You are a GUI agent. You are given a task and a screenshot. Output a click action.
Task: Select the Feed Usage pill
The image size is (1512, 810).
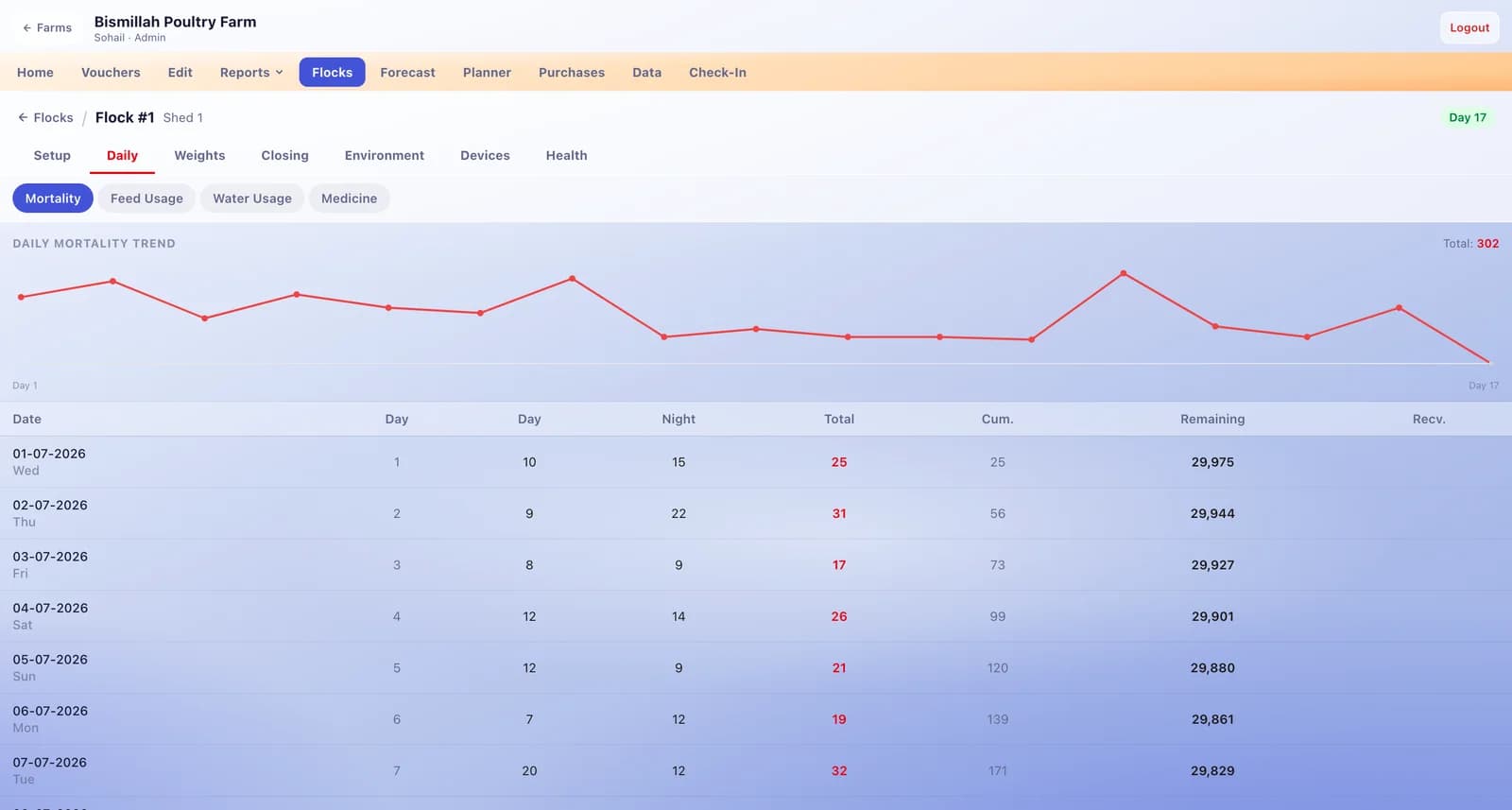(x=146, y=198)
